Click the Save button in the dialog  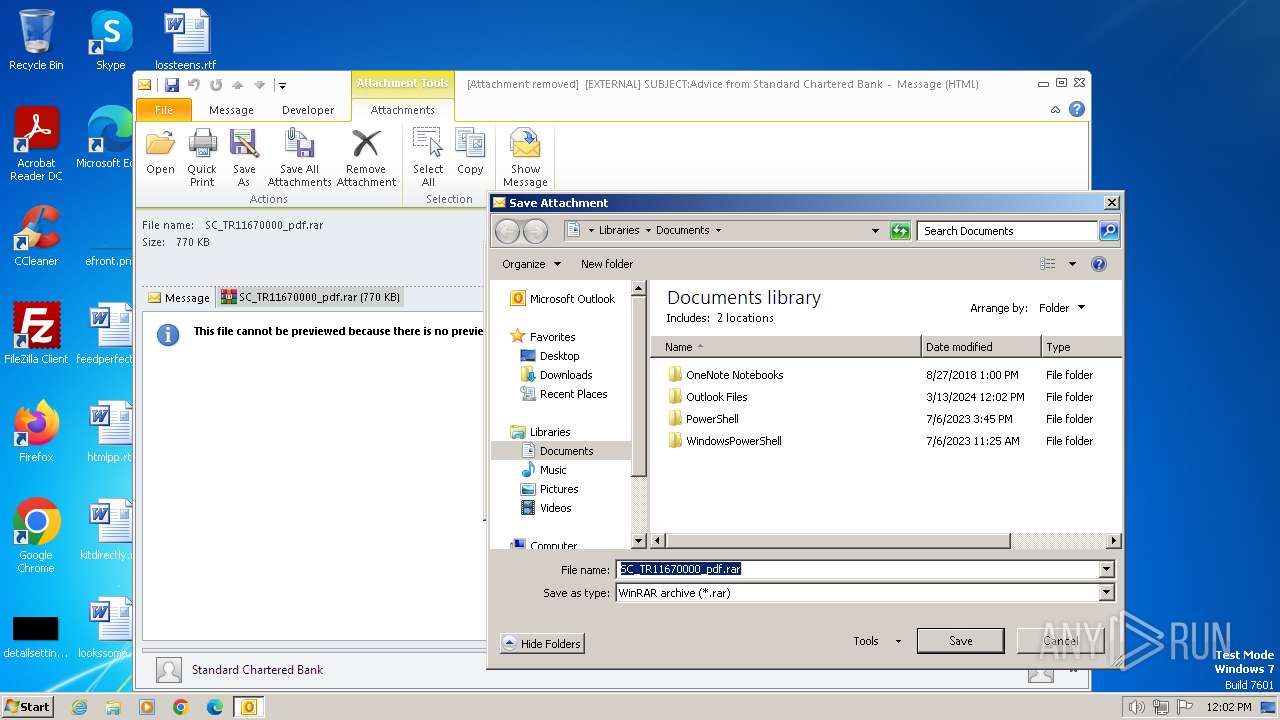click(x=960, y=641)
